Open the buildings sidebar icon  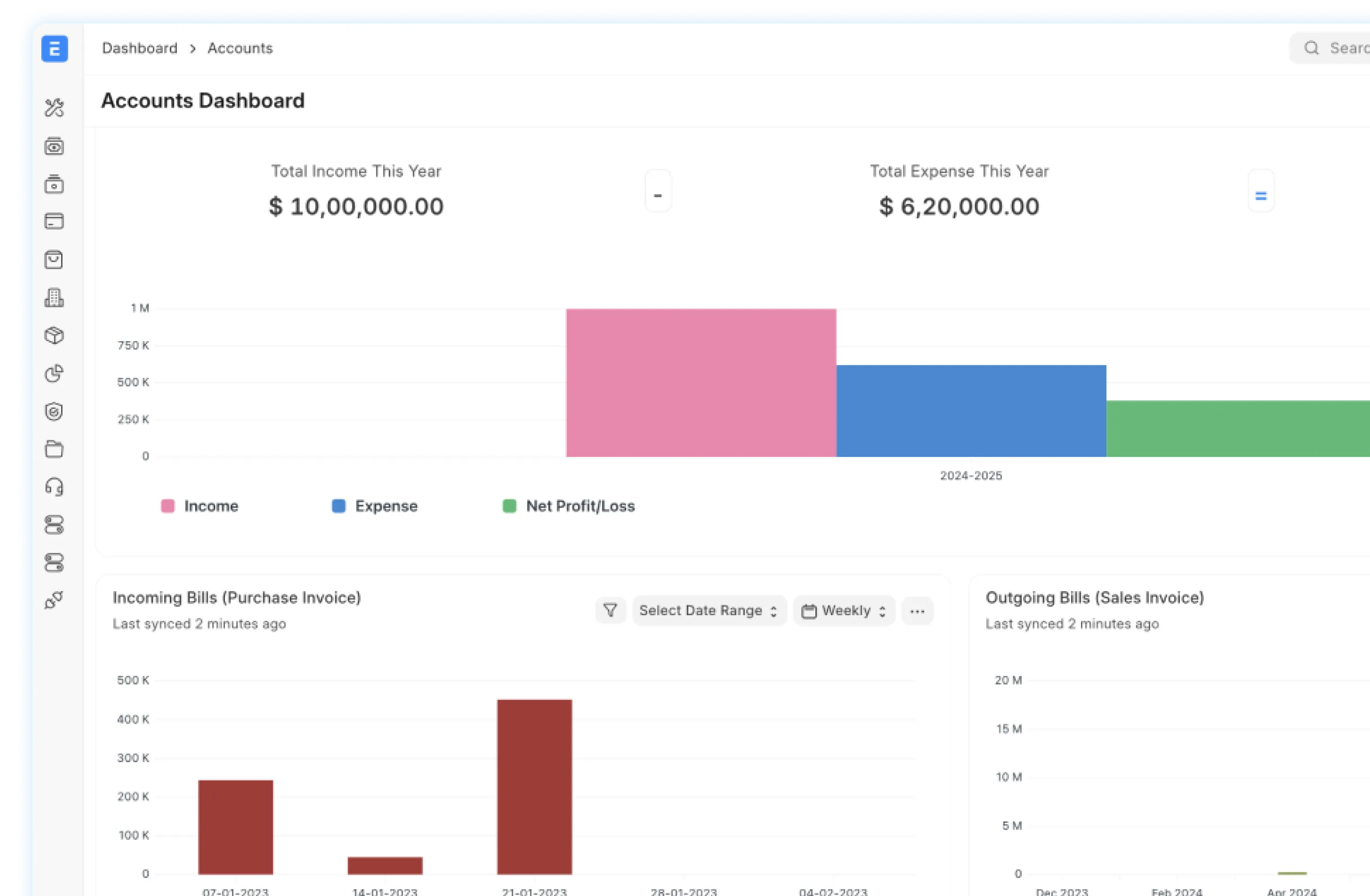pos(54,298)
